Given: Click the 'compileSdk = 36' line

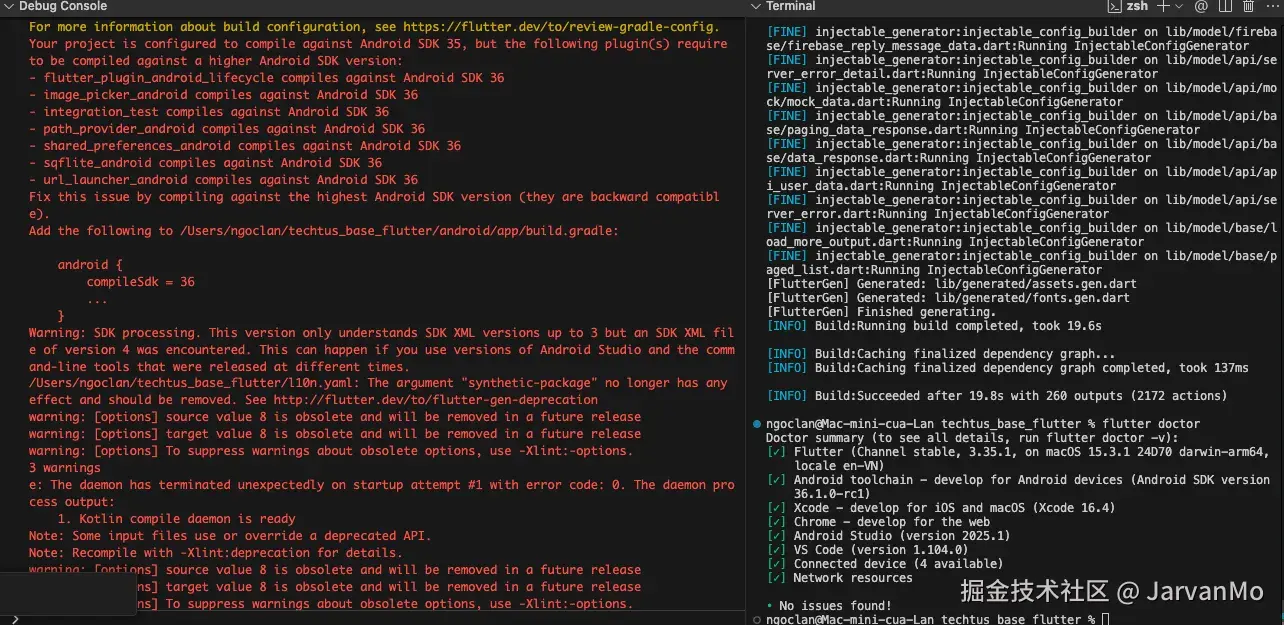Looking at the screenshot, I should (x=141, y=282).
